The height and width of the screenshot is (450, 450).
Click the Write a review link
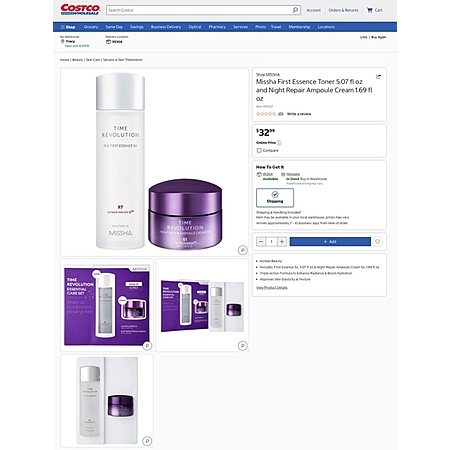point(299,114)
